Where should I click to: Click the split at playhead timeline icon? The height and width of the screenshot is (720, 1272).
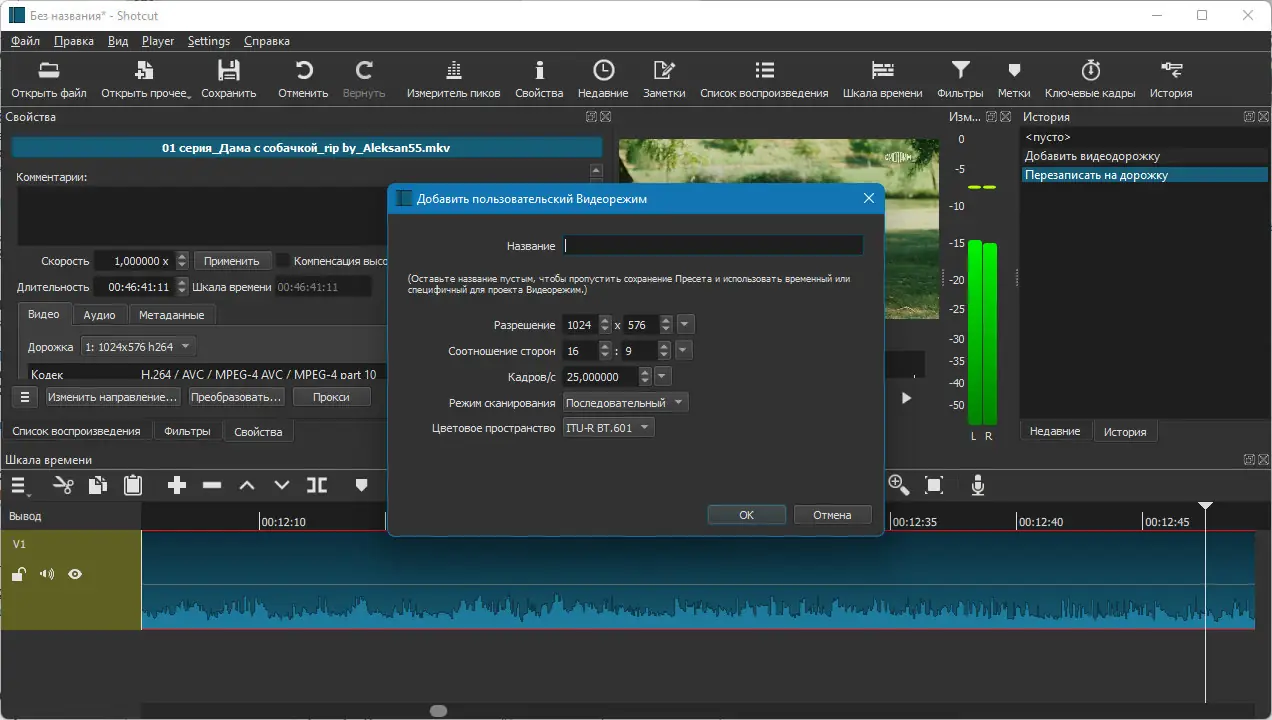(317, 486)
